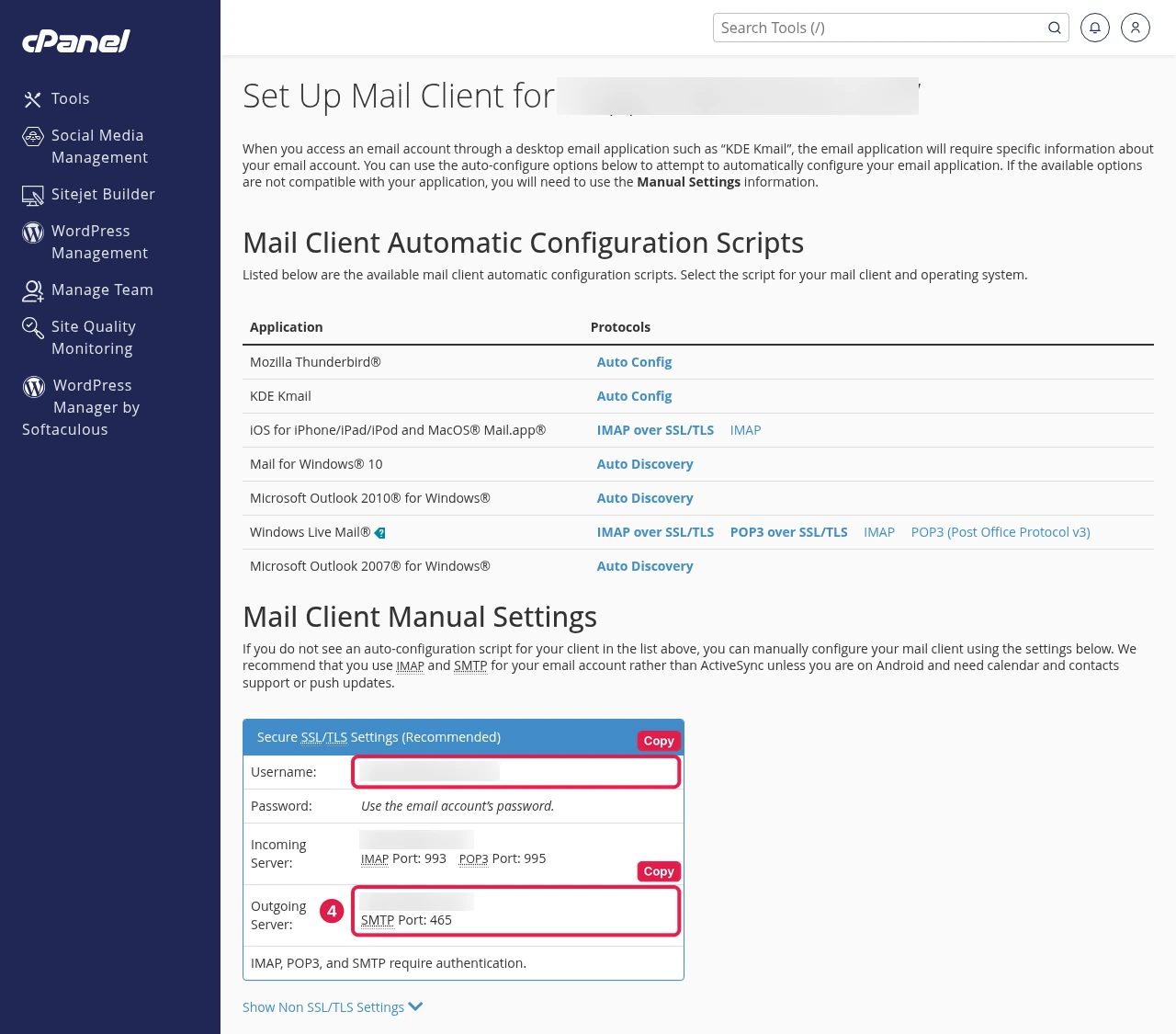
Task: Open Site Quality Monitoring menu item
Action: tap(94, 337)
